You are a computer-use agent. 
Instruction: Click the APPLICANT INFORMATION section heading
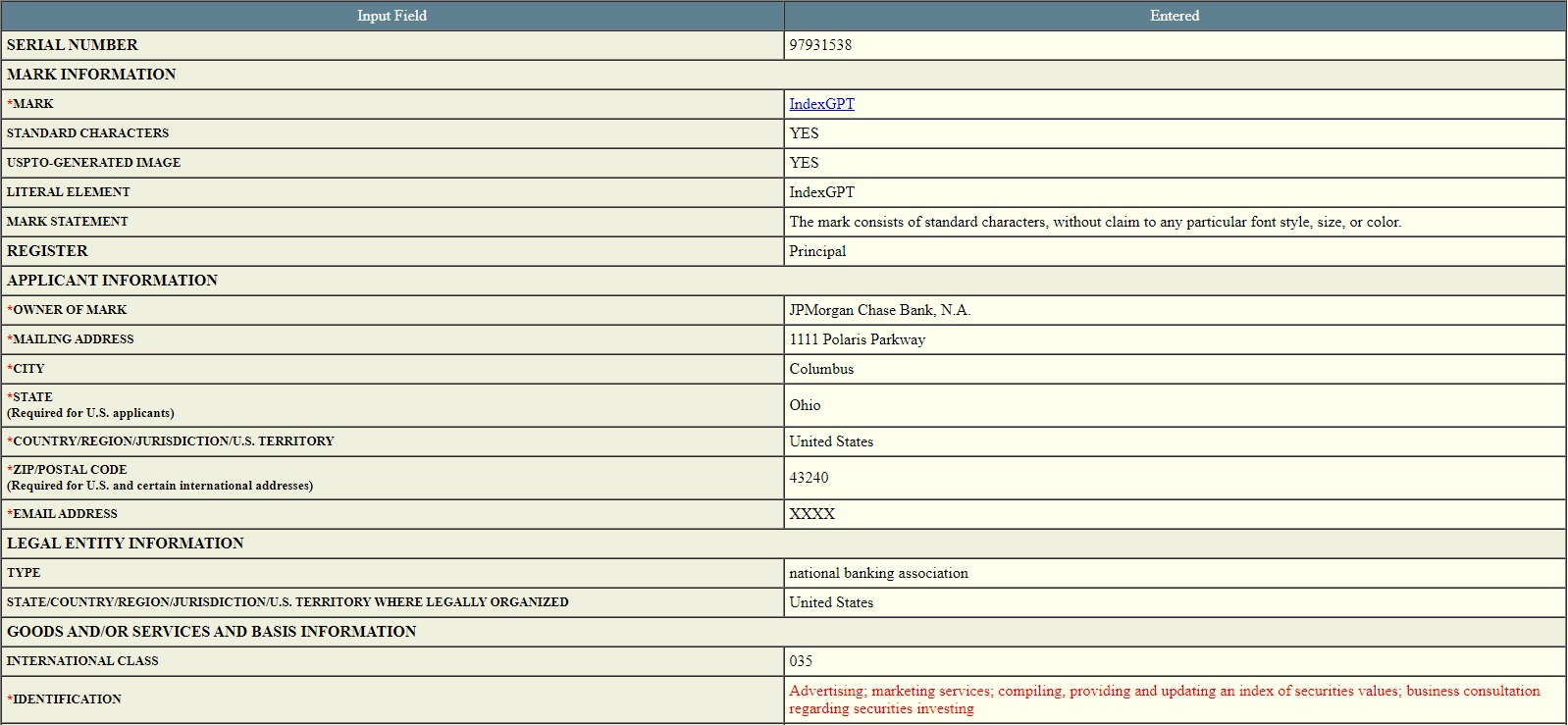[112, 281]
